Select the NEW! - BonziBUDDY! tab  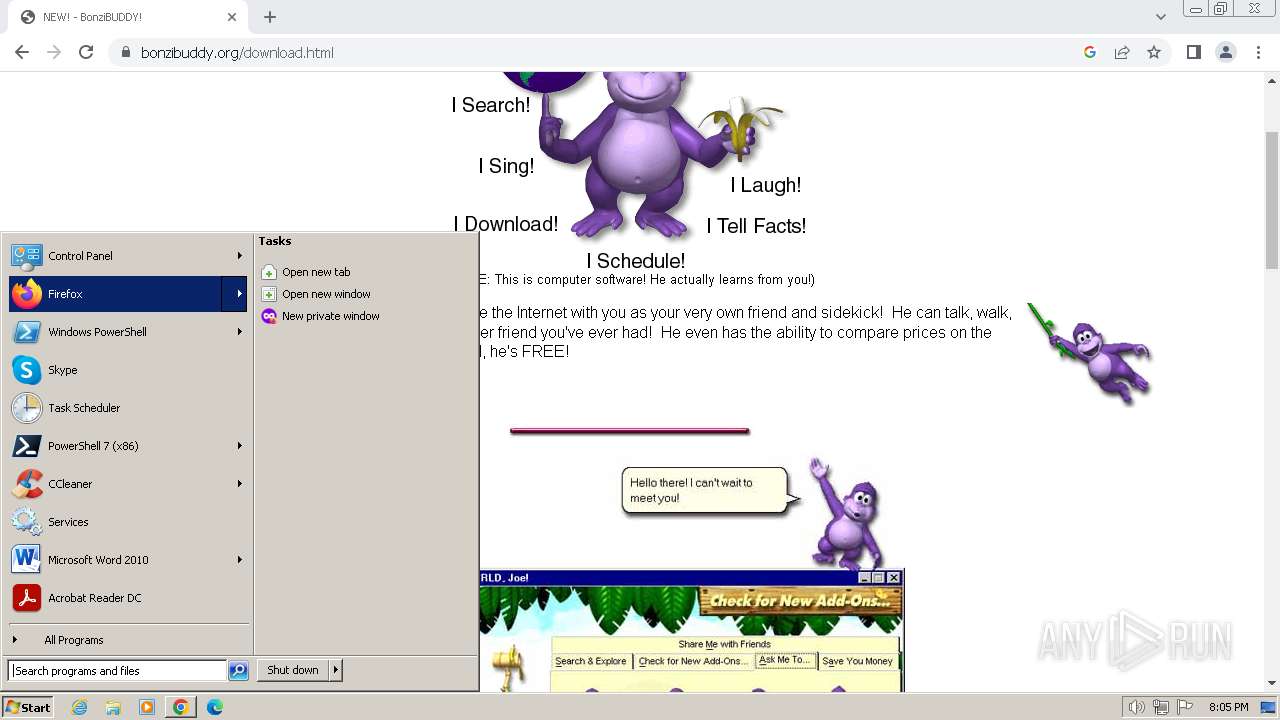click(128, 17)
